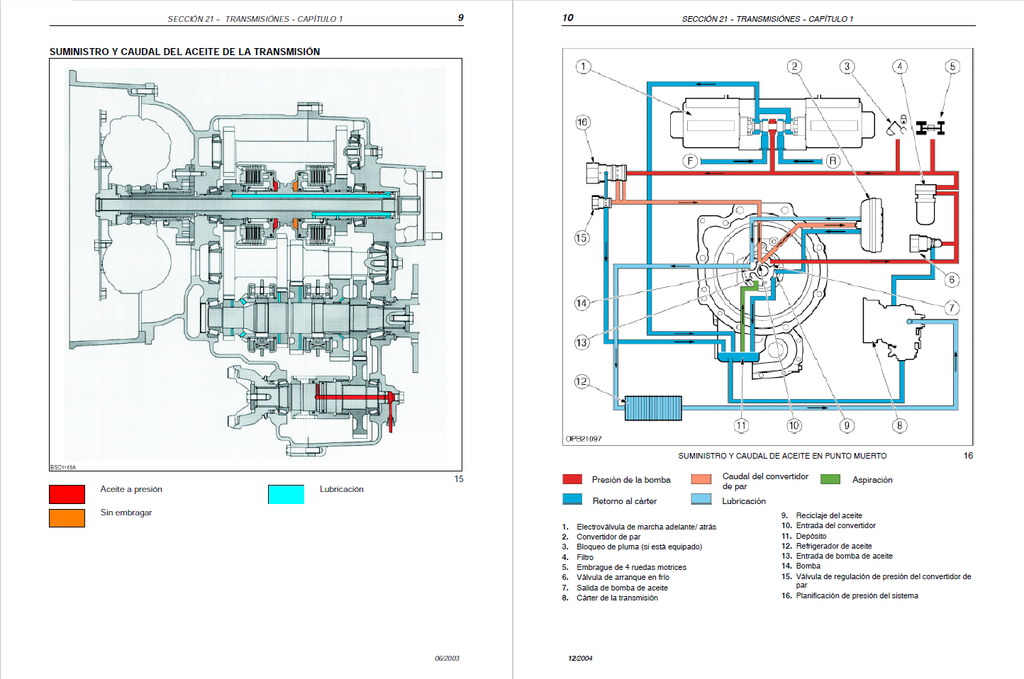
Task: Click the red 'Presión de la bomba' swatch
Action: pyautogui.click(x=572, y=479)
